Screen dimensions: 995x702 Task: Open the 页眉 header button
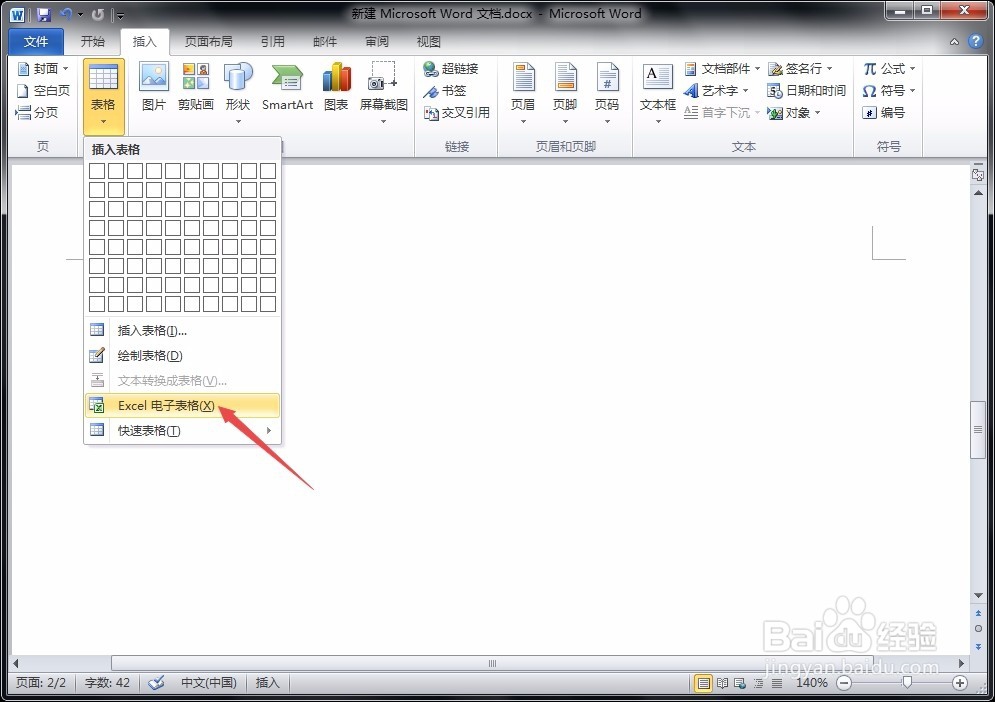click(x=524, y=93)
